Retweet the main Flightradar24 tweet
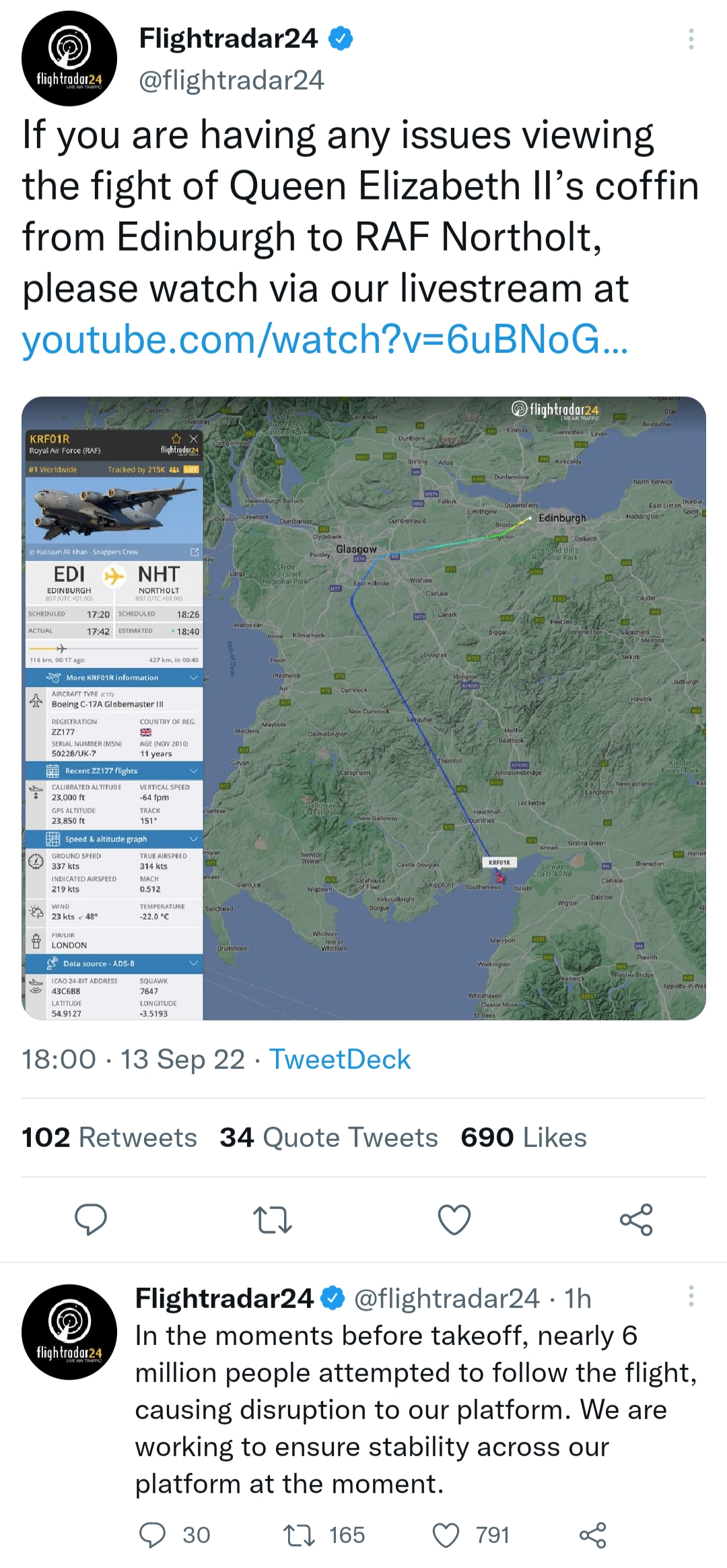727x1568 pixels. 272,1219
